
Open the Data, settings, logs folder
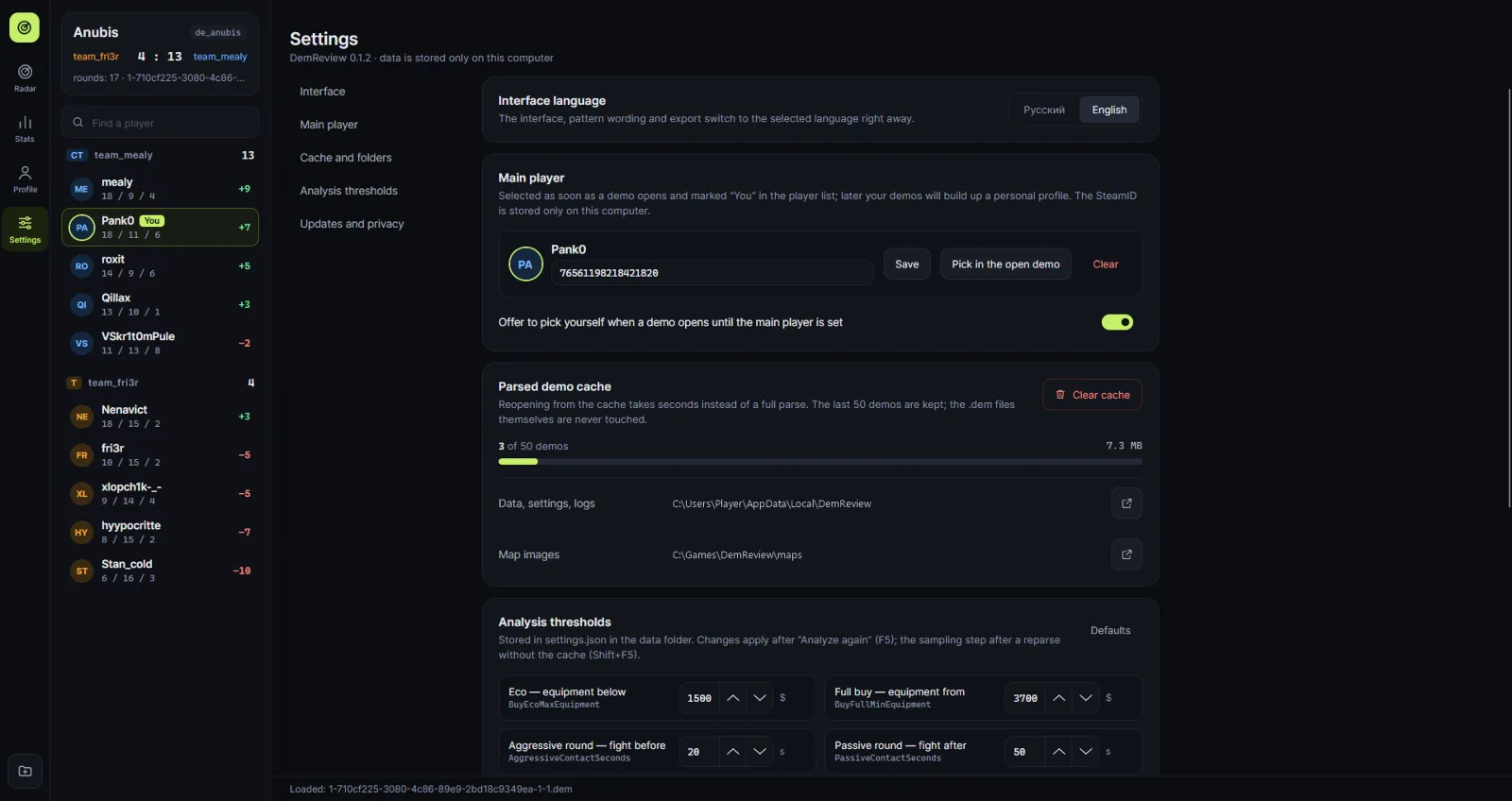point(1126,503)
